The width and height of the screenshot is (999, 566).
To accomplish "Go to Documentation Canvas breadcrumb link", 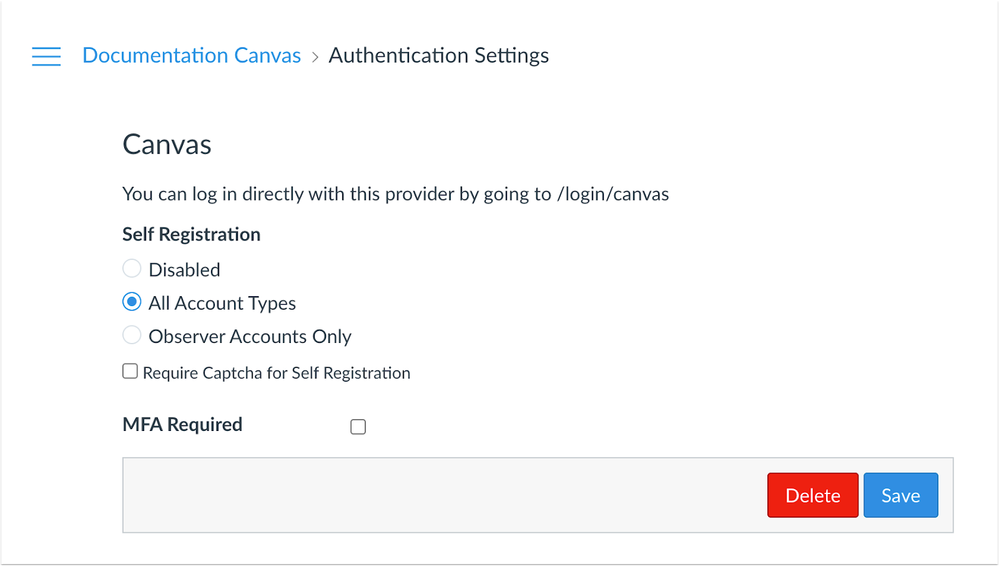I will point(191,55).
